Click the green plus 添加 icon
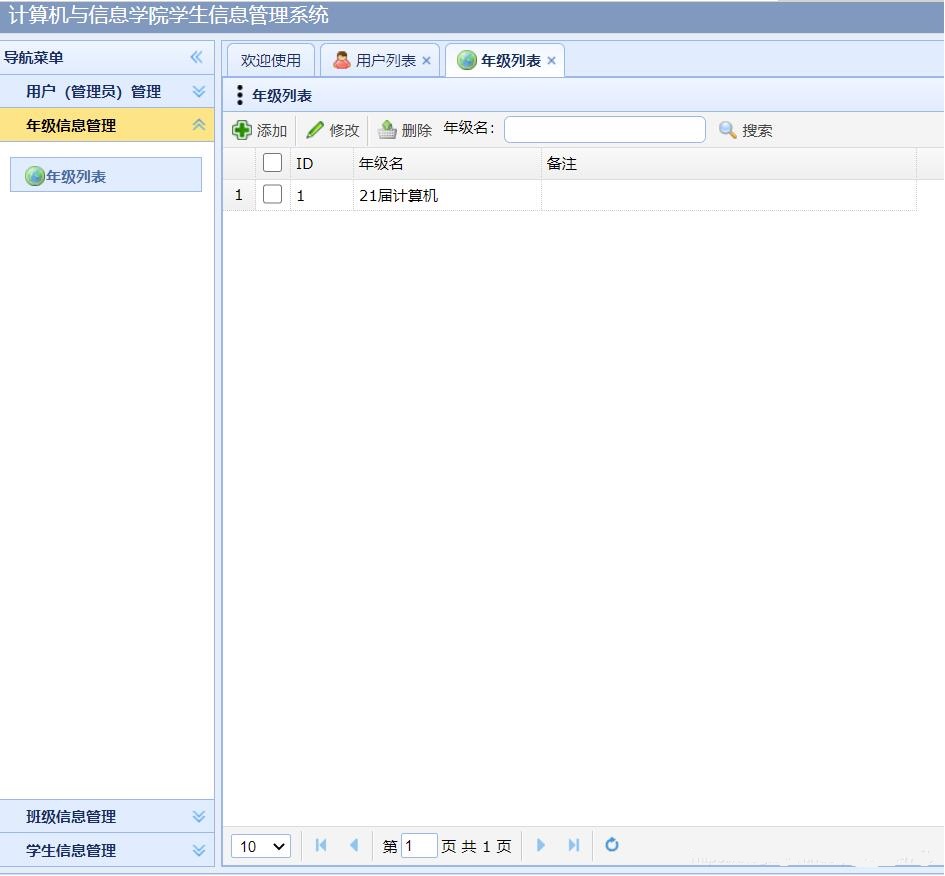This screenshot has height=876, width=945. pyautogui.click(x=242, y=130)
